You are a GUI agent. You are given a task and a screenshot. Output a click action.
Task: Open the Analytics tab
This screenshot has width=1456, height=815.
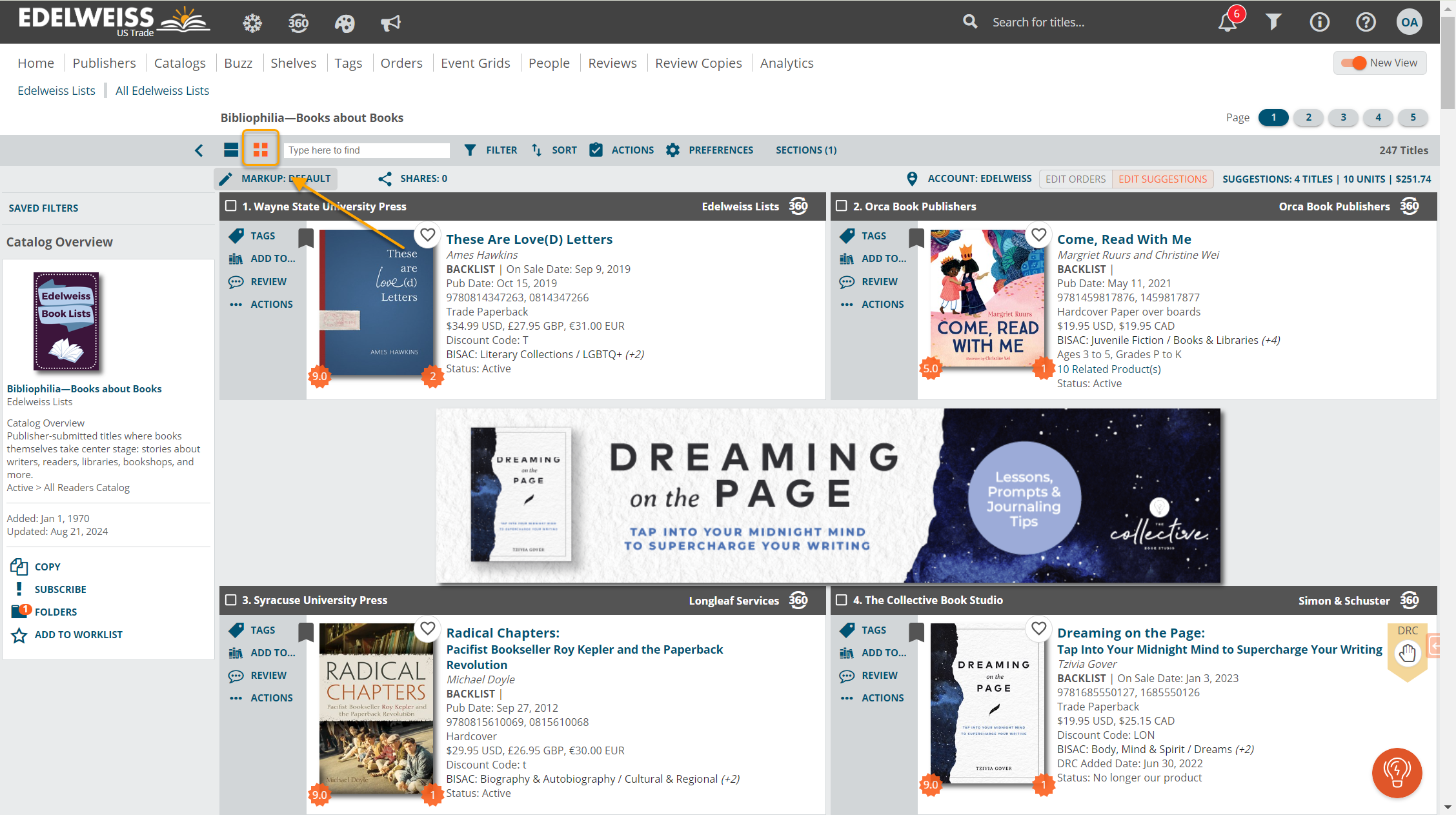(x=787, y=63)
